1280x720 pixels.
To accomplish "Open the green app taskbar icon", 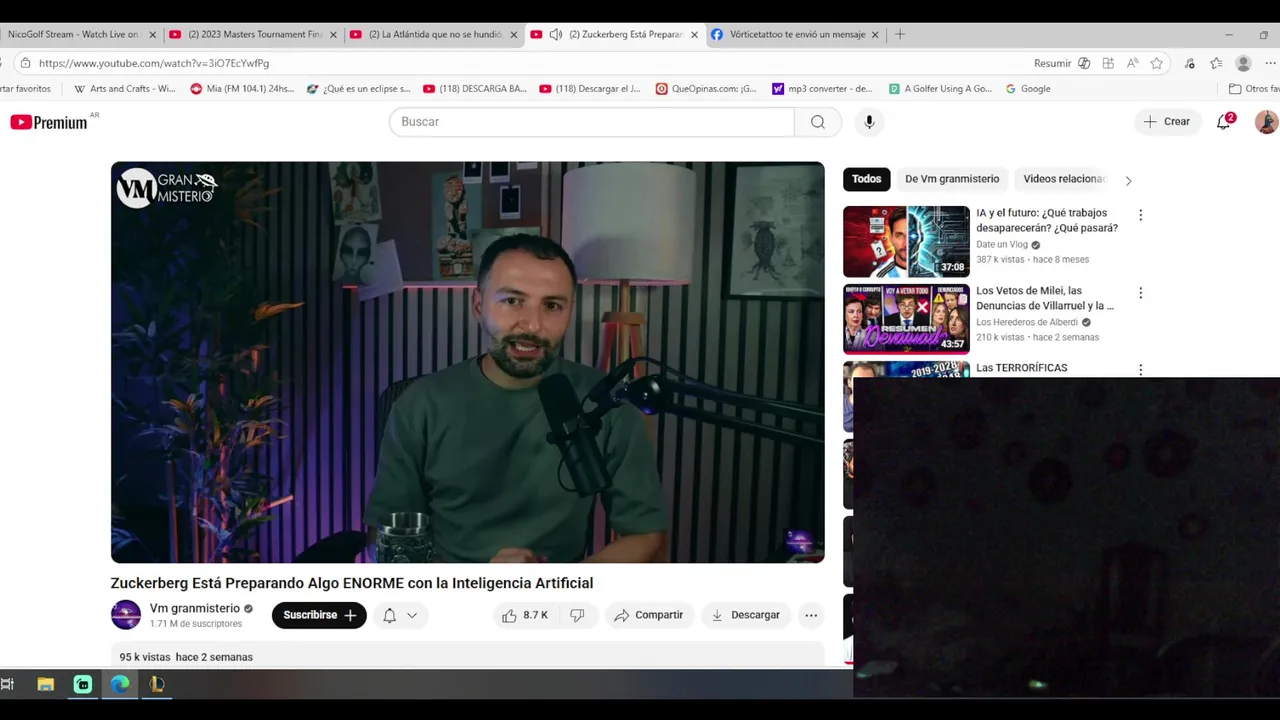I will click(83, 684).
